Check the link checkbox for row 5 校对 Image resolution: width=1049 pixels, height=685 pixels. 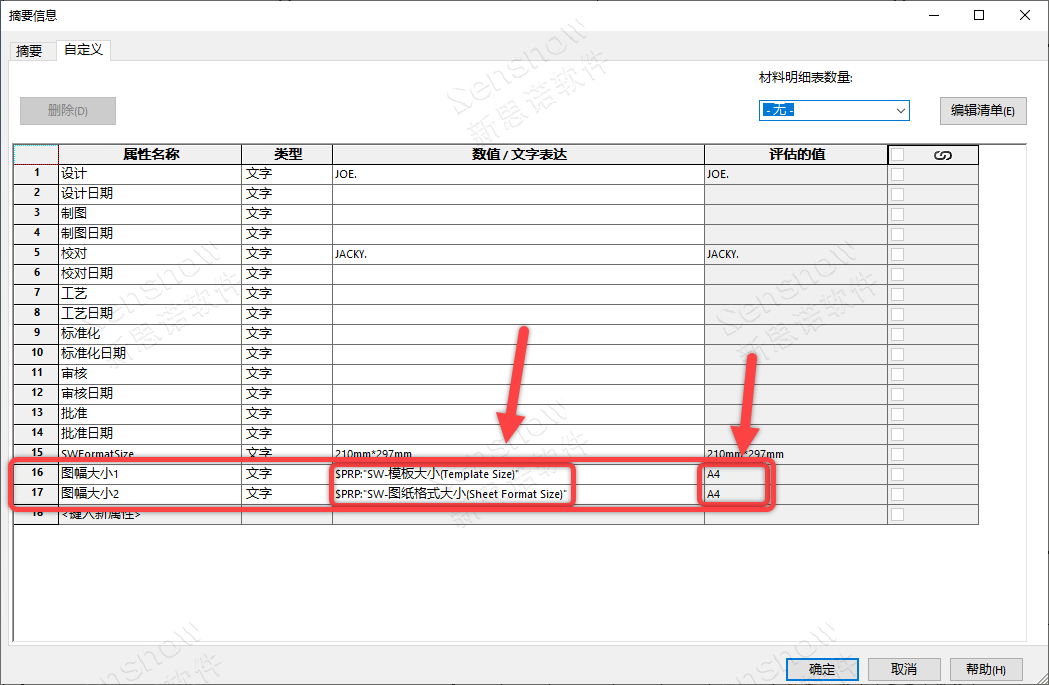point(898,254)
